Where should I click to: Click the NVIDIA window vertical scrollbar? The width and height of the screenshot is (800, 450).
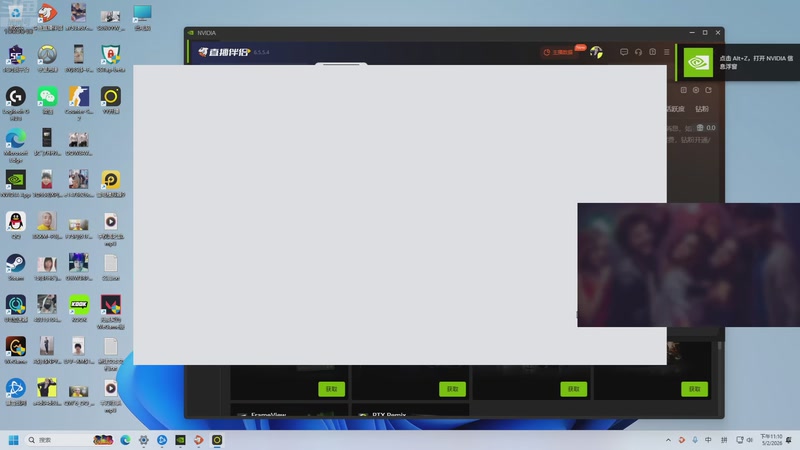click(x=720, y=346)
